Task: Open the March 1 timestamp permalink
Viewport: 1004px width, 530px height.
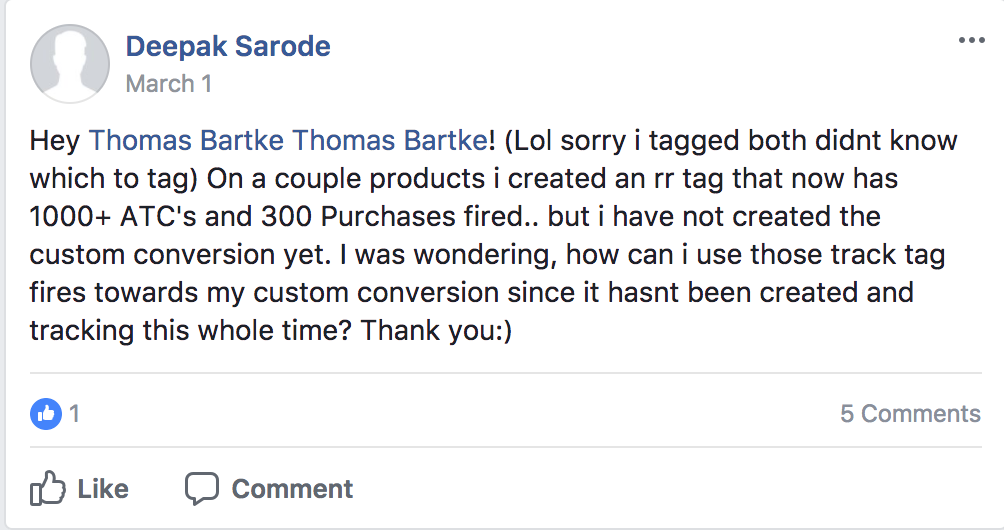Action: point(168,83)
